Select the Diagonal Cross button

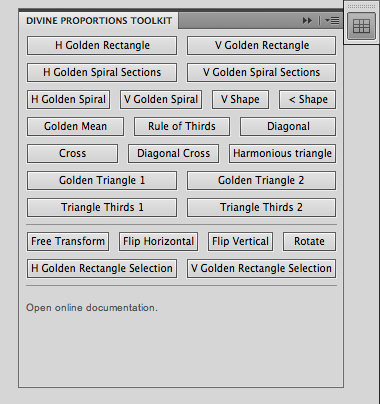point(173,153)
